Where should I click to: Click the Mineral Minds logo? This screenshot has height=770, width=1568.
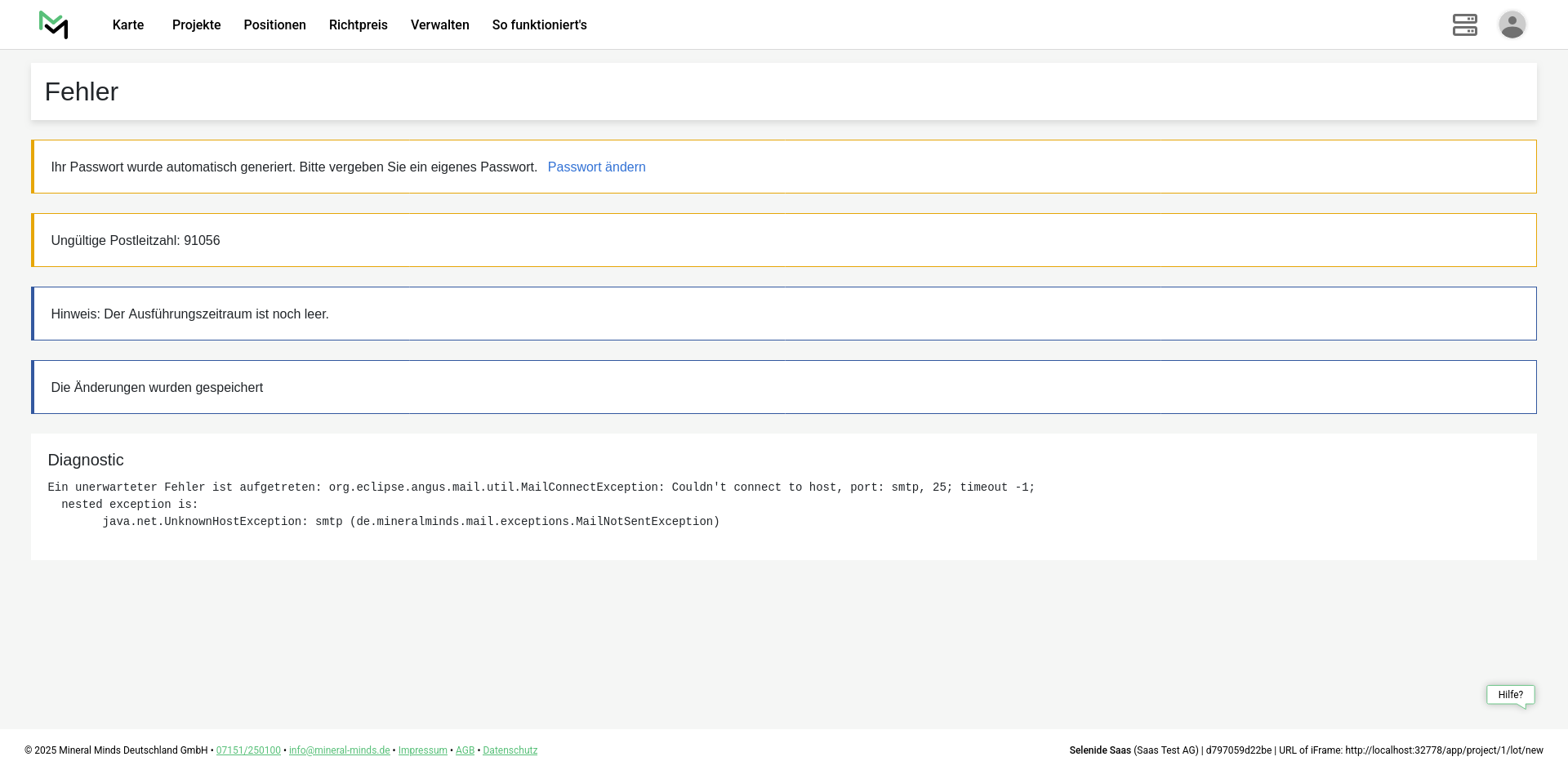(54, 25)
